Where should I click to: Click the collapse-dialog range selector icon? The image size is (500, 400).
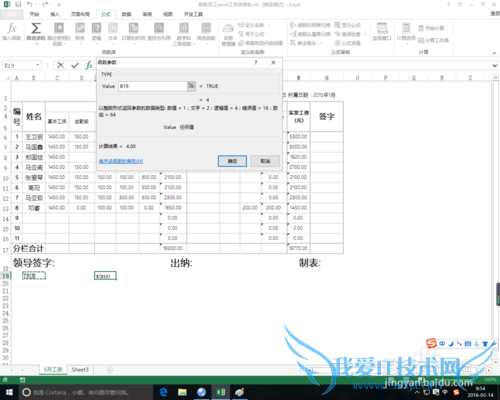pos(191,86)
